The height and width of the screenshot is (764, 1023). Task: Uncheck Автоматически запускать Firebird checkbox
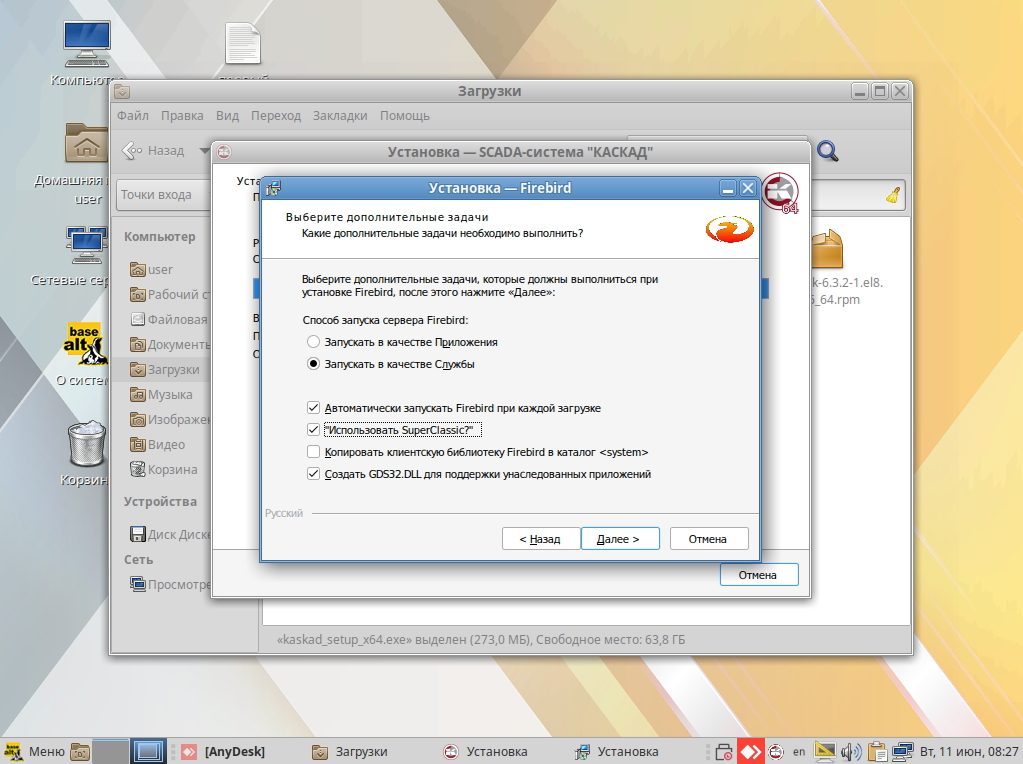tap(314, 408)
